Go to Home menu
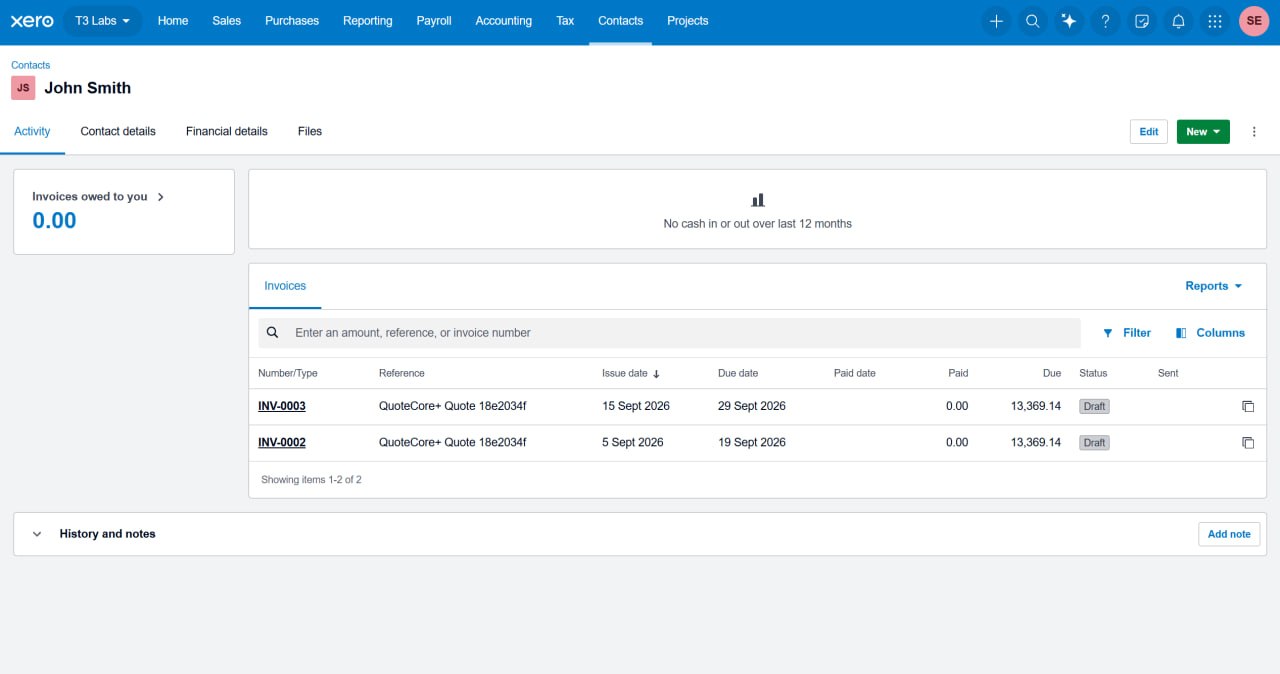This screenshot has width=1280, height=674. pyautogui.click(x=173, y=21)
